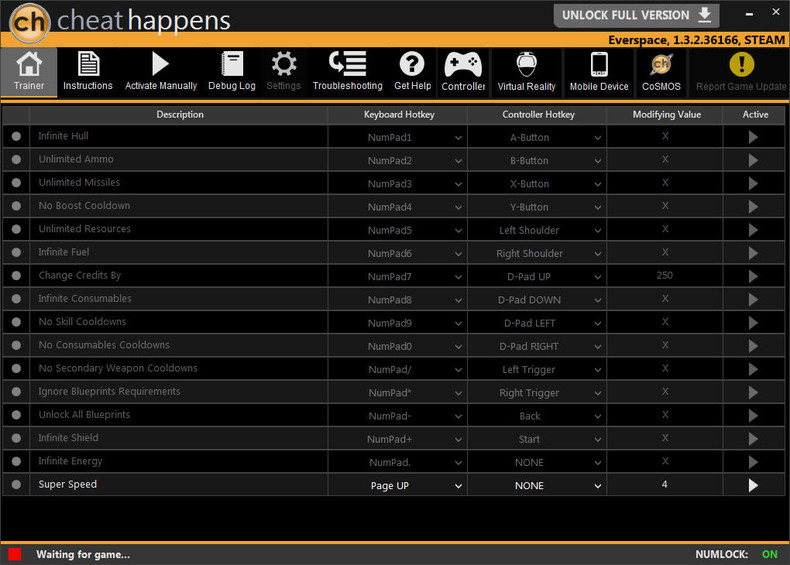Screen dimensions: 790x565
Task: Activate the Infinite Consumables arrow
Action: click(x=753, y=299)
